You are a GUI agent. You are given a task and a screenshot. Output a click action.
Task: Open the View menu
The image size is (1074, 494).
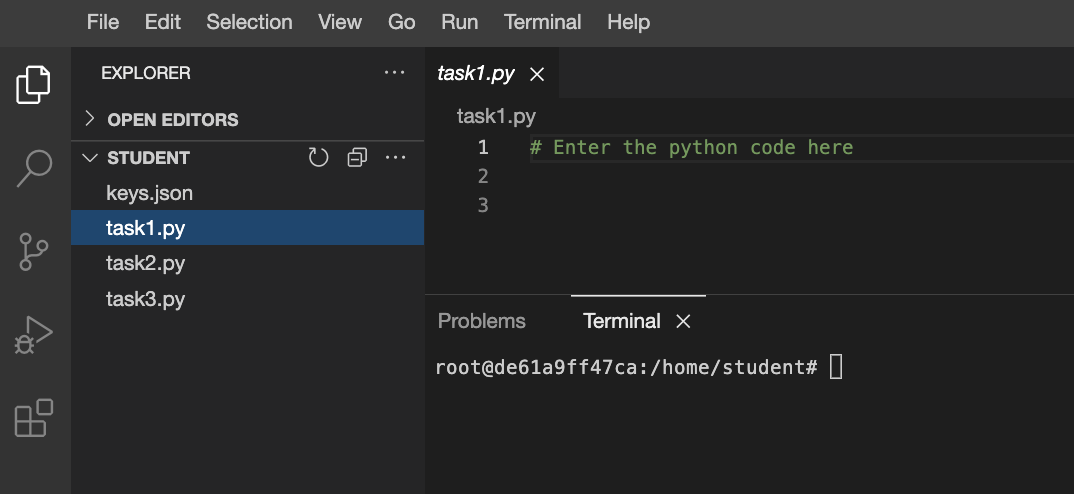340,23
